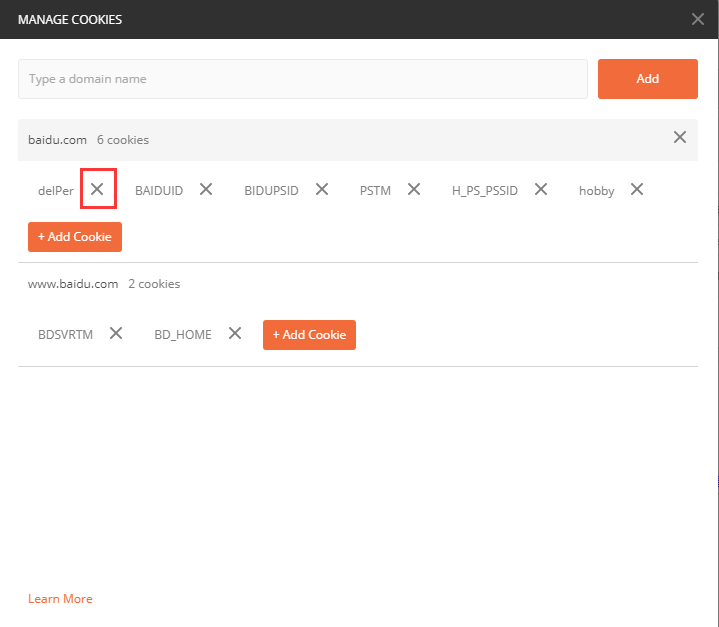This screenshot has width=719, height=627.
Task: Select the H_PS_PSSID cookie name
Action: pos(485,191)
